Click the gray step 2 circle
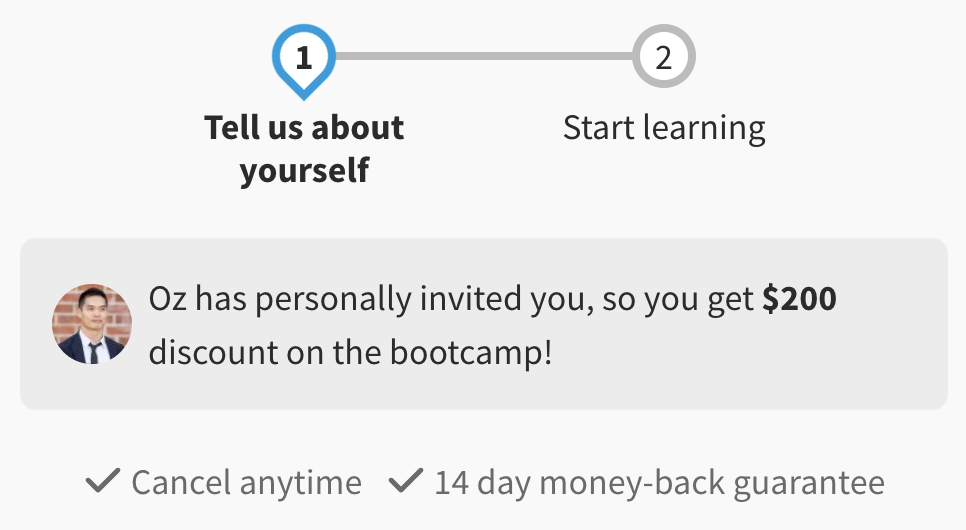966x530 pixels. pyautogui.click(x=663, y=57)
